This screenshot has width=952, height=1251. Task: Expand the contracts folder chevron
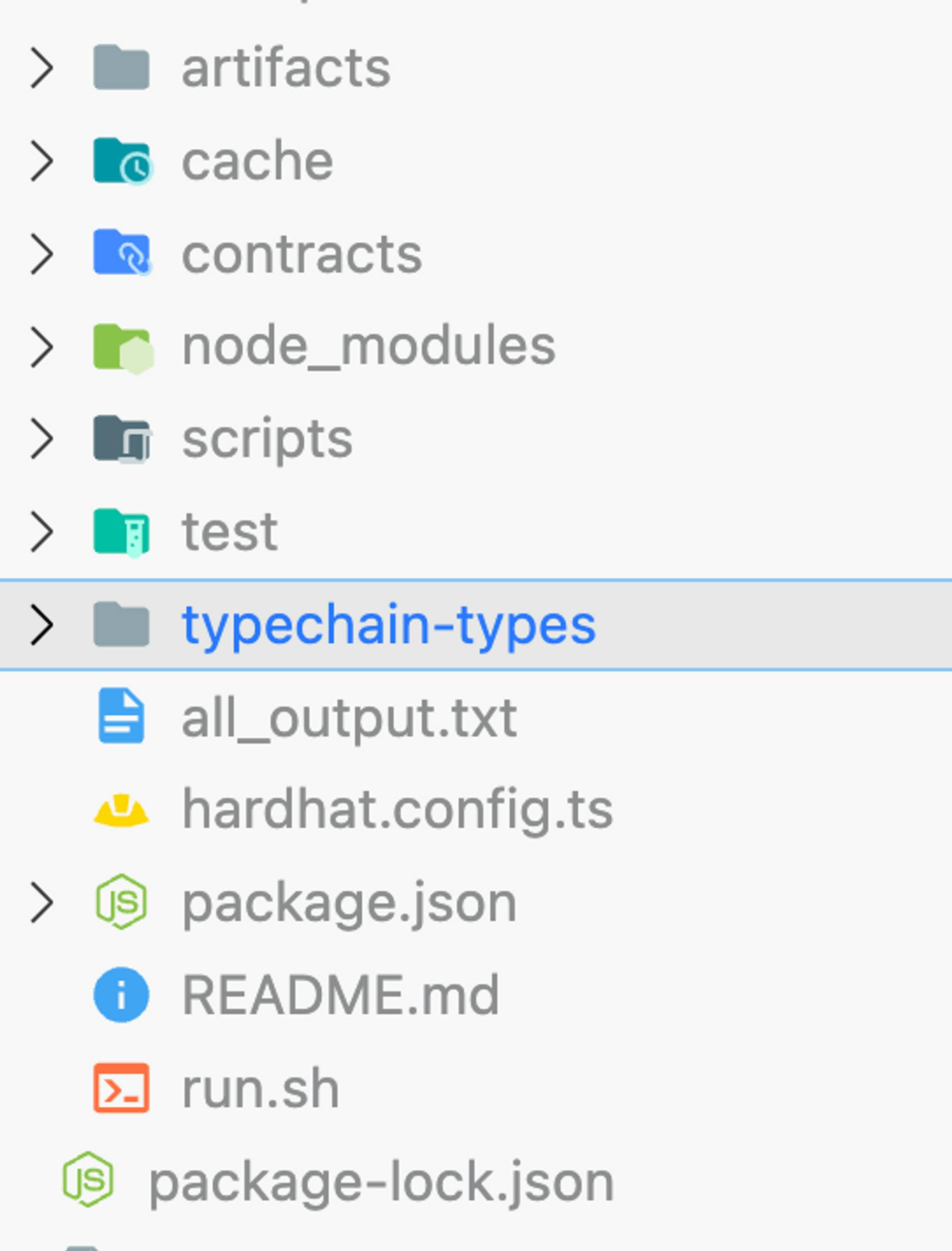[42, 254]
